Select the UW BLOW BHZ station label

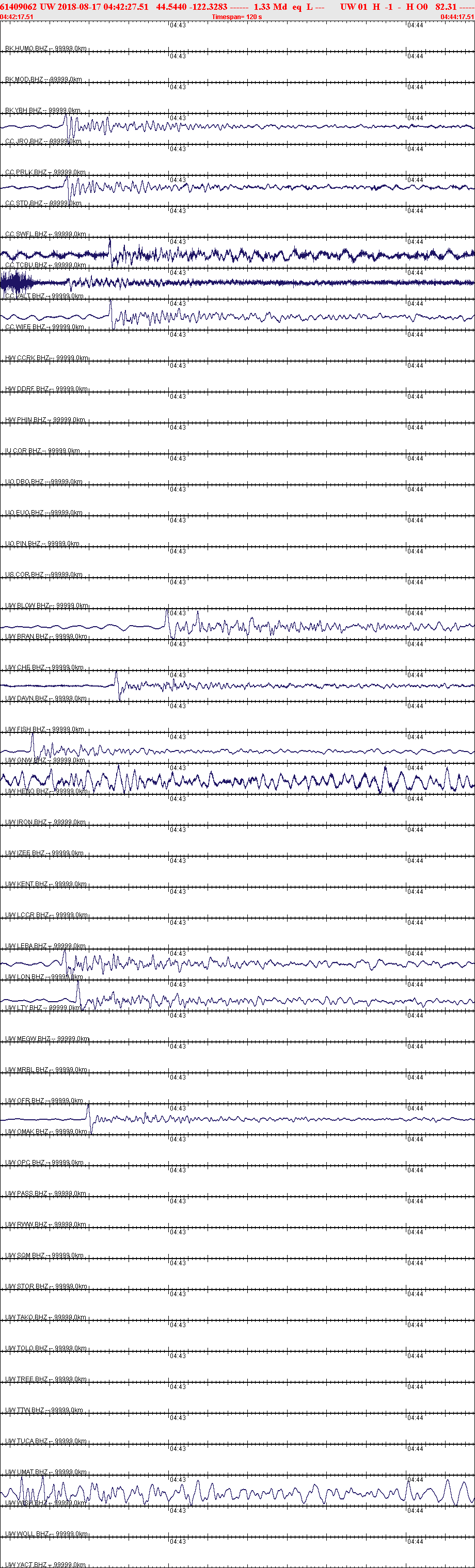(x=47, y=606)
